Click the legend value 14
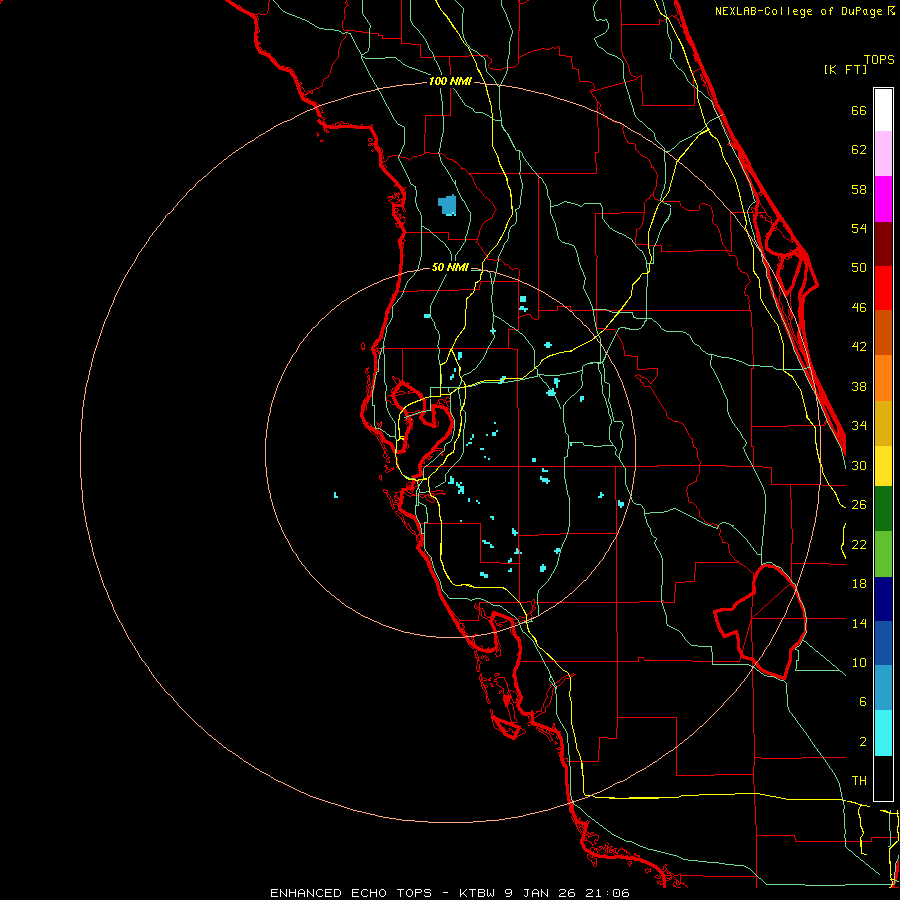This screenshot has height=900, width=900. tap(859, 623)
